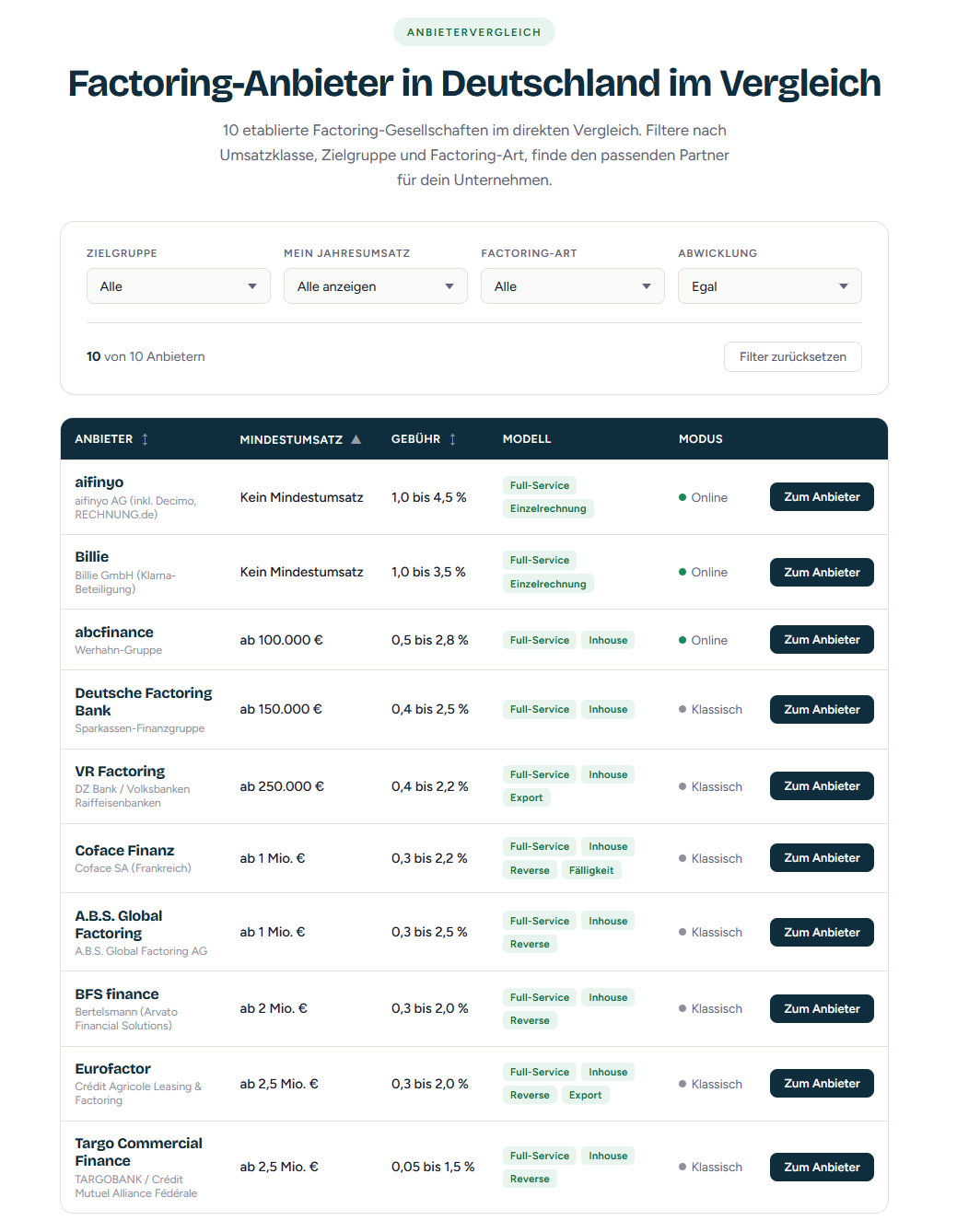Click Klassisch status in Eurofactor row
Viewport: 957px width, 1232px height.
(x=711, y=1084)
